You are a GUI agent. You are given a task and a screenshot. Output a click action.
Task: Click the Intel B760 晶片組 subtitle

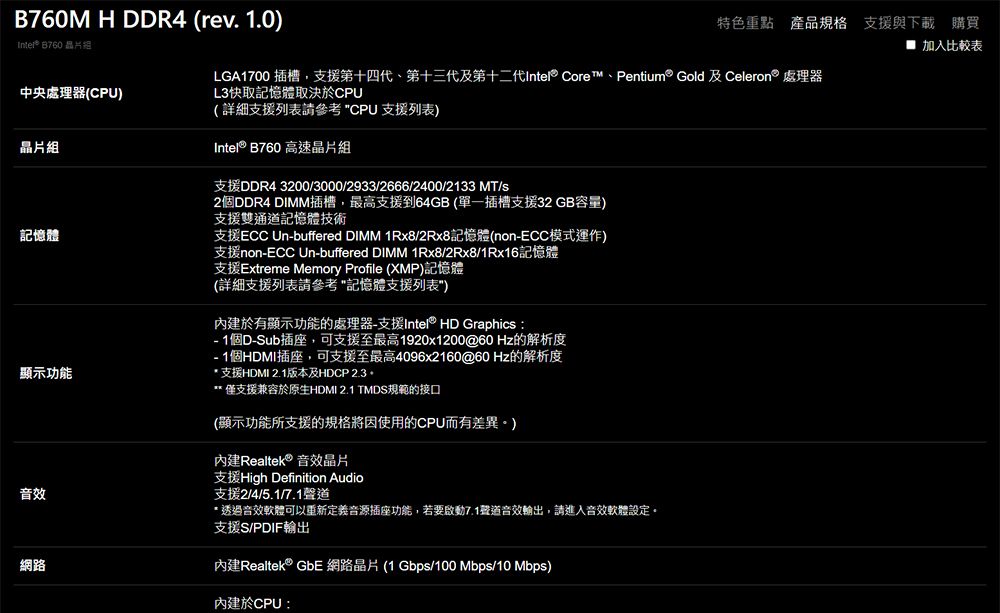click(x=54, y=45)
